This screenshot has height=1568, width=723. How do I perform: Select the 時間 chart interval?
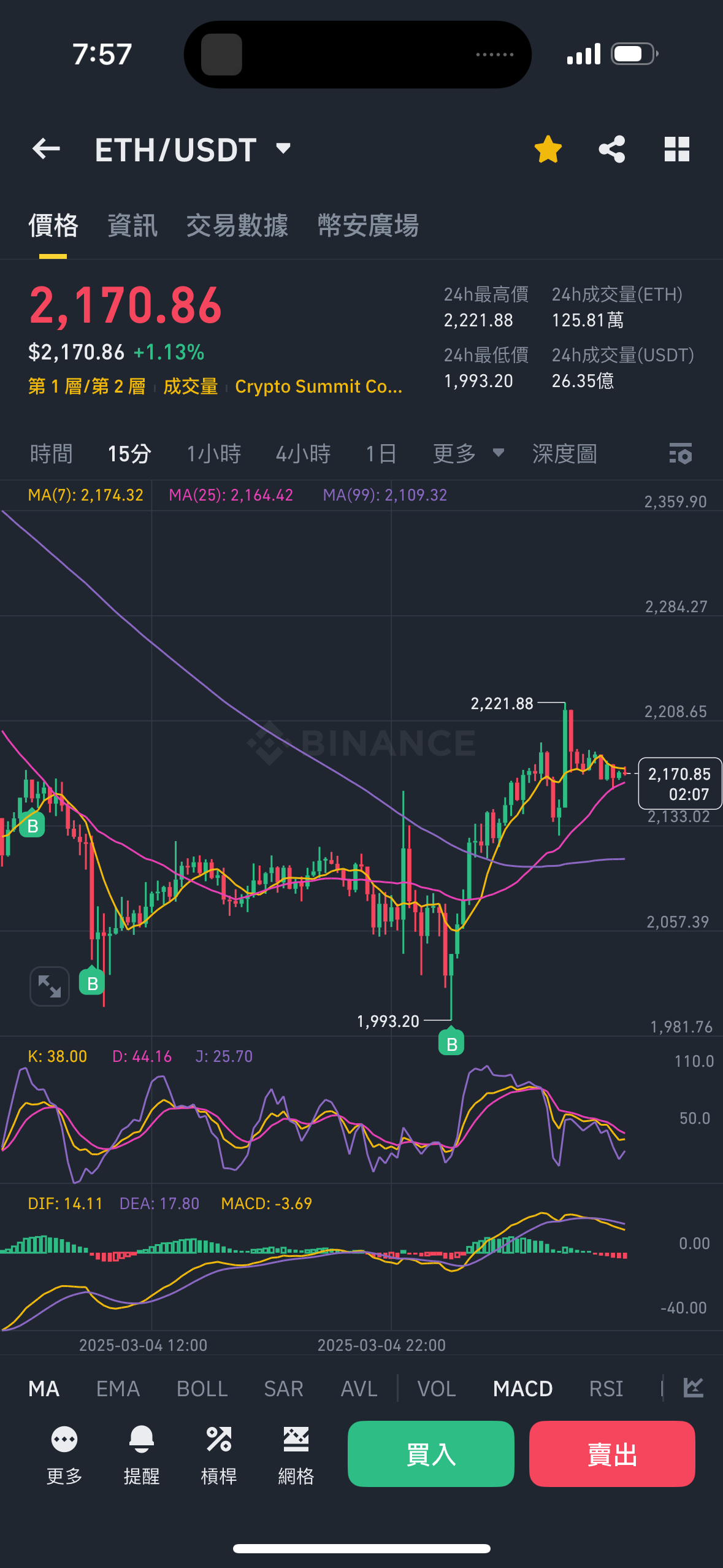pos(52,454)
